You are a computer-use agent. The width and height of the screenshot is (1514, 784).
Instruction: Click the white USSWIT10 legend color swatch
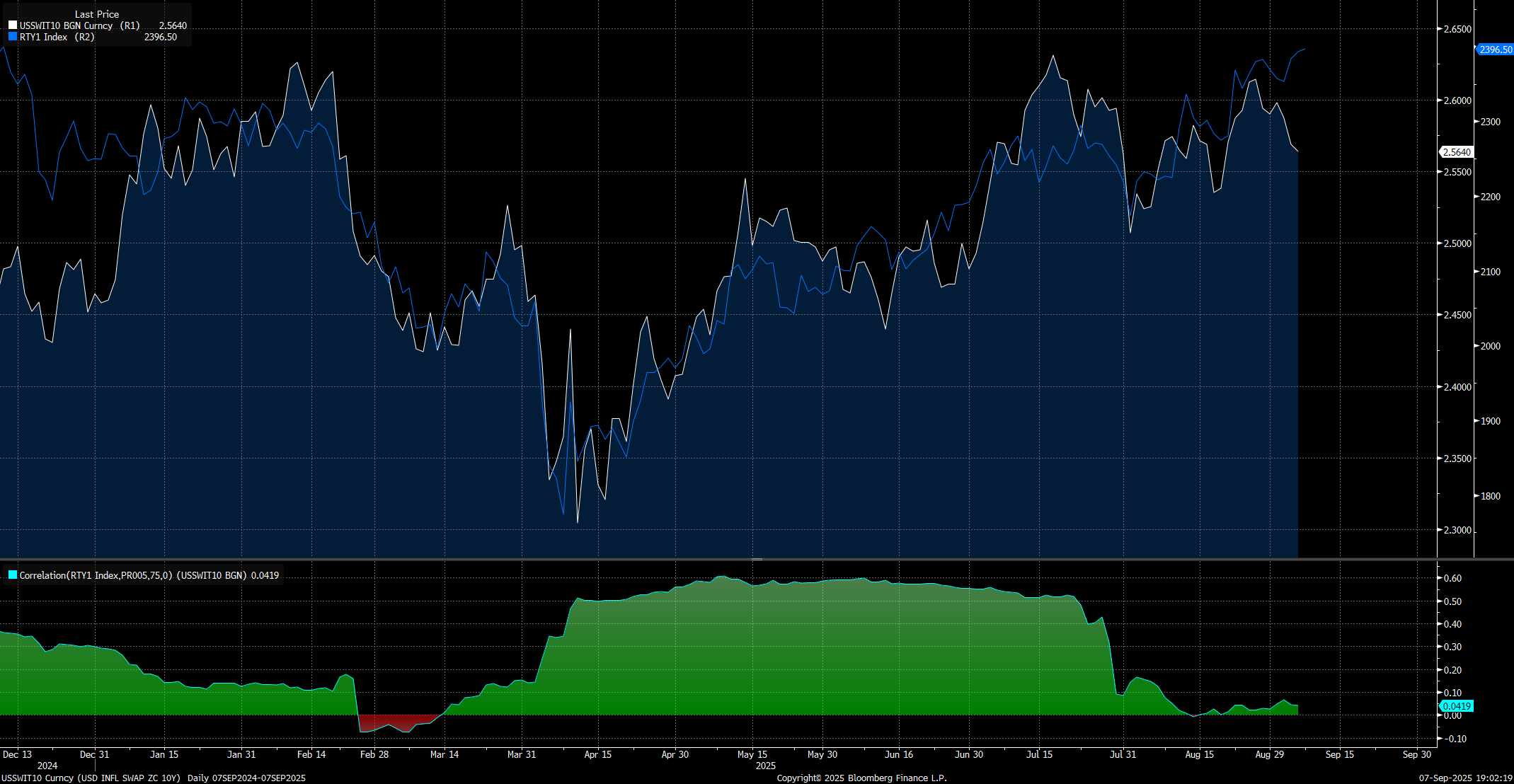pos(13,25)
